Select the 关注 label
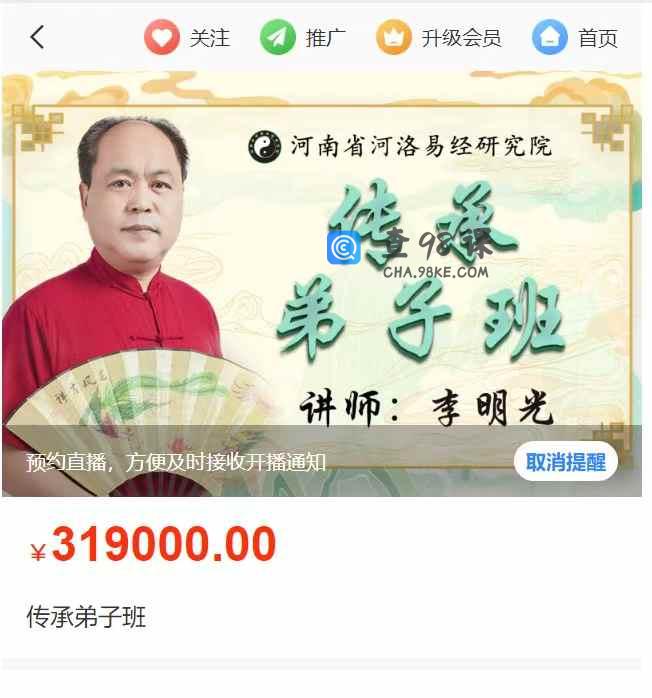Viewport: 652px width, 698px height. (210, 38)
